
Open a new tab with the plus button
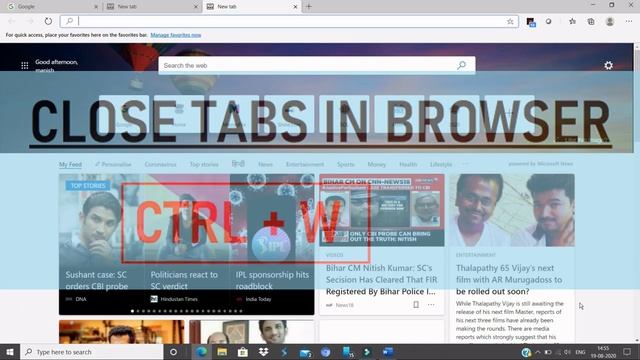pos(309,7)
